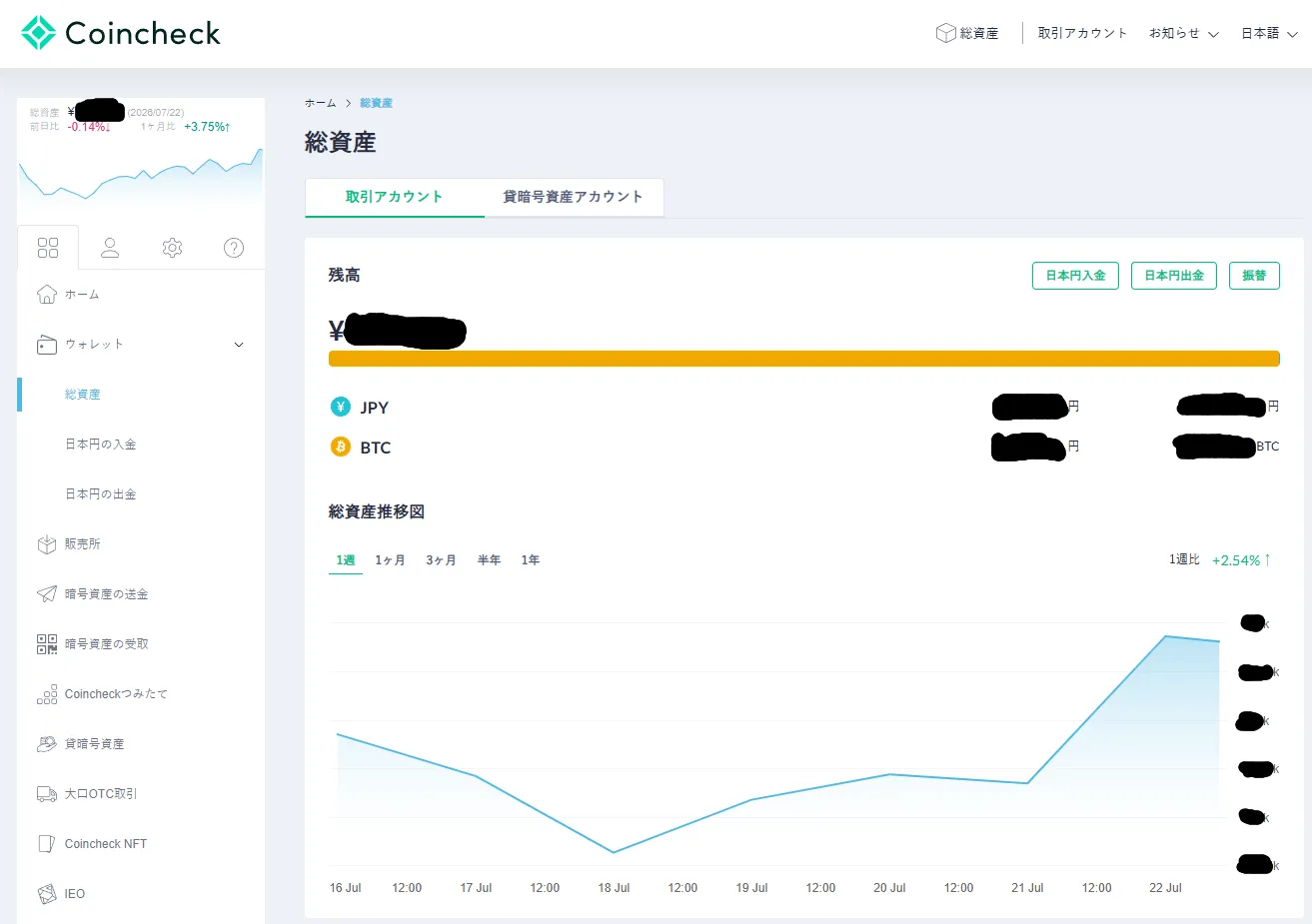Open 総資産 cube icon in header

click(945, 33)
